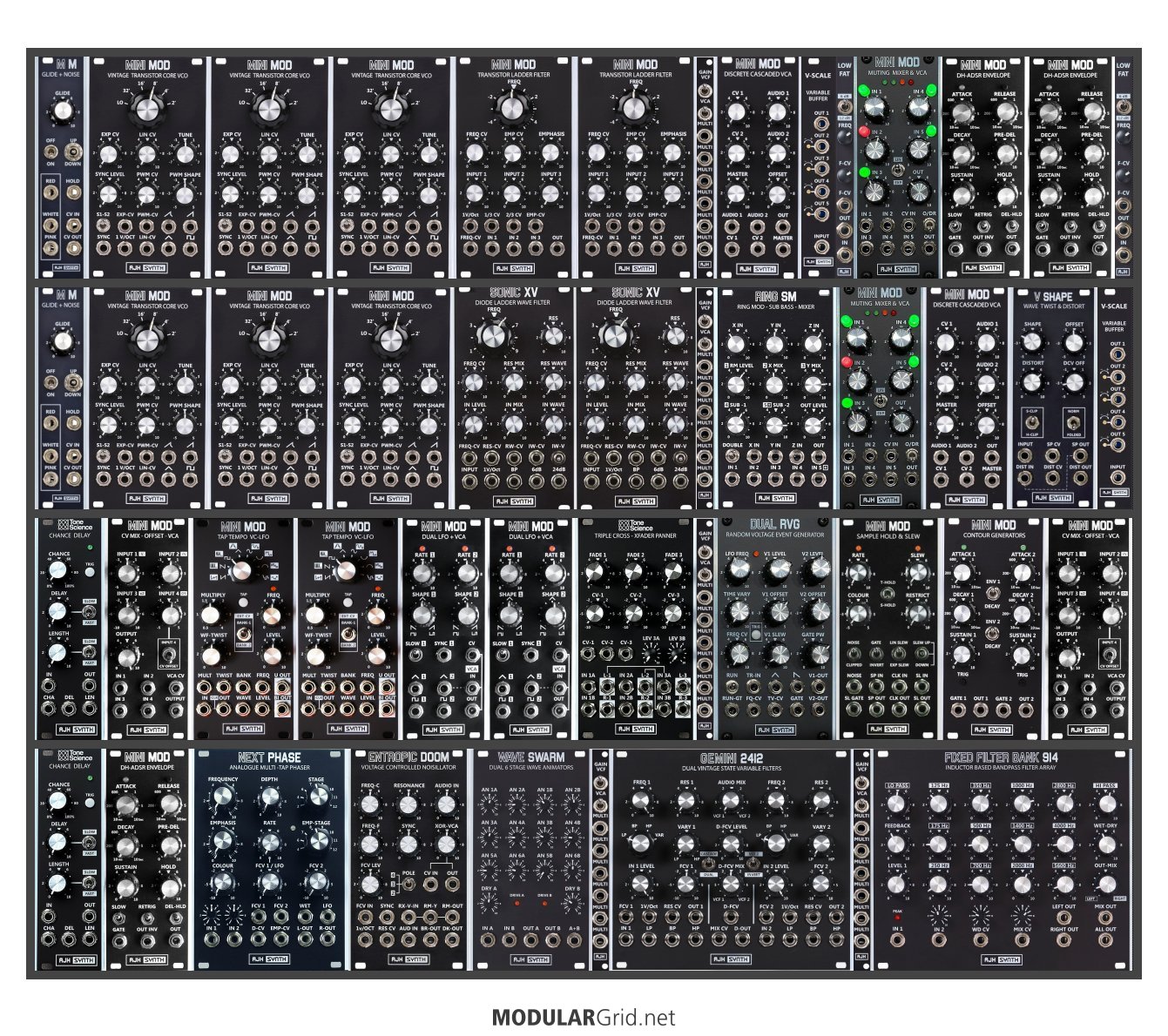Viewport: 1168px width, 1036px height.
Task: Select the Fixed Filter Bank 914 title
Action: [1002, 757]
